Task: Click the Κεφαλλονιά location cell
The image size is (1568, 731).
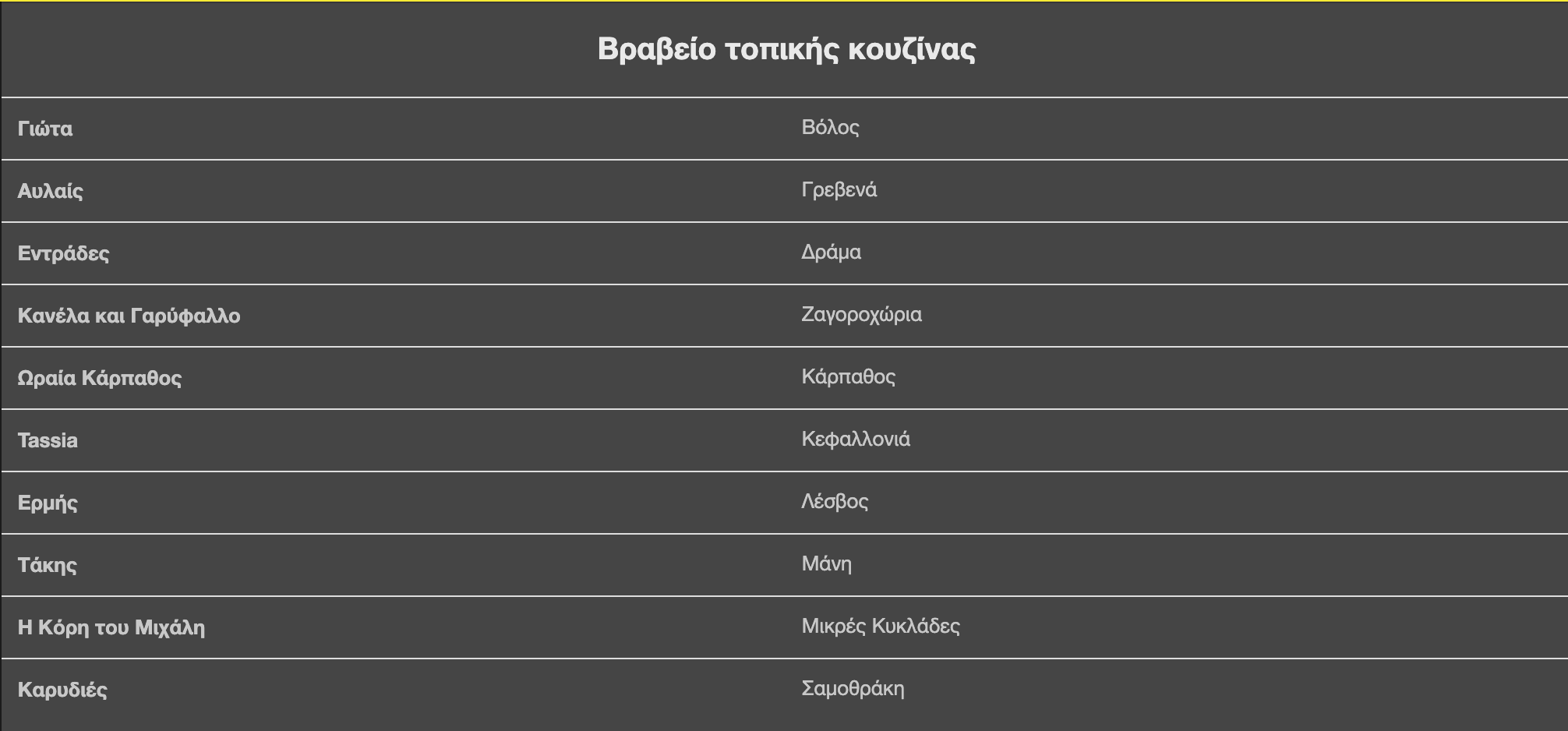Action: click(x=855, y=439)
